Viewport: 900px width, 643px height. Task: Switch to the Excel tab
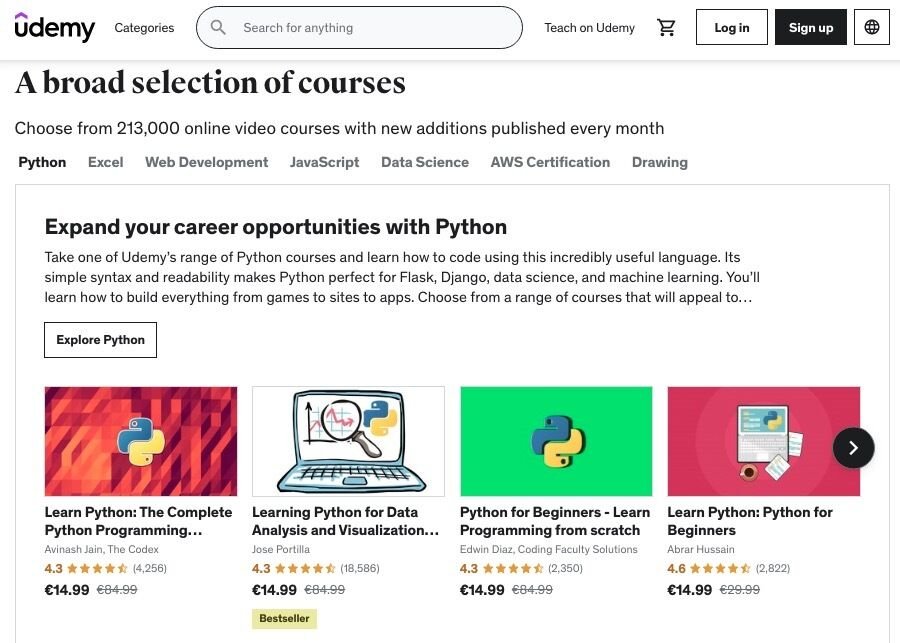click(x=105, y=162)
